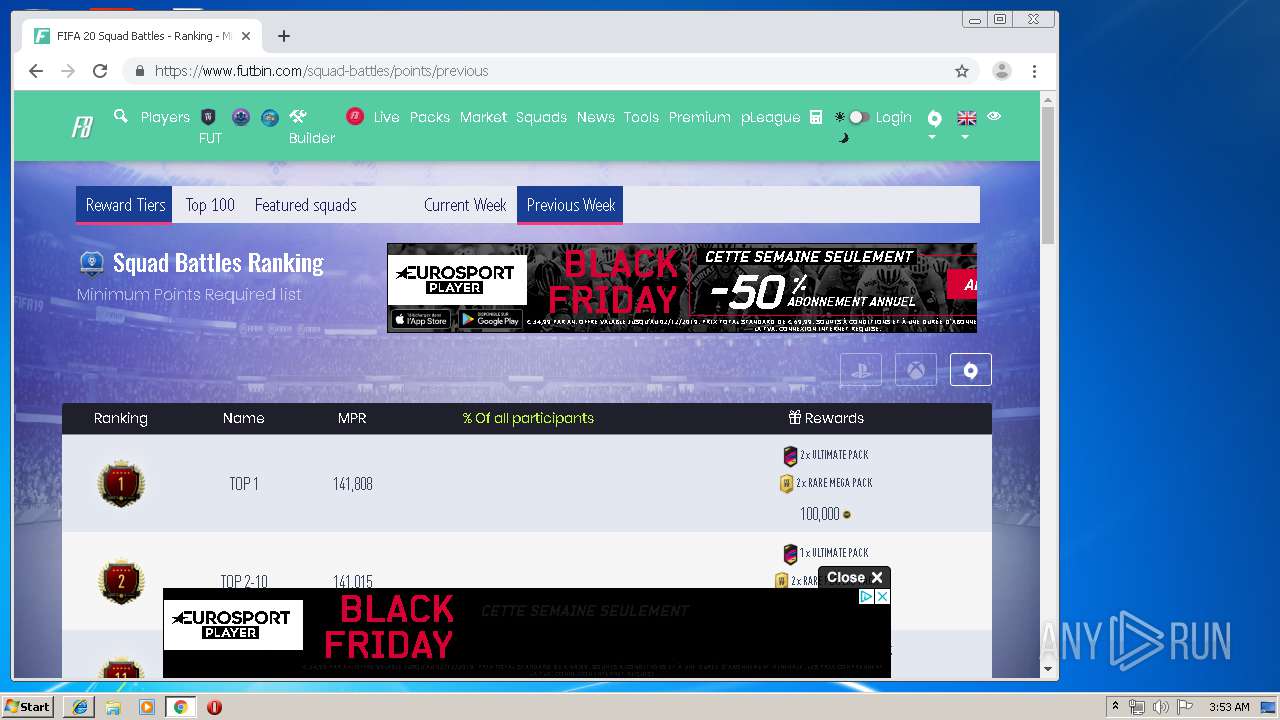The height and width of the screenshot is (720, 1280).
Task: Click the Google Play badge in ad
Action: (x=490, y=320)
